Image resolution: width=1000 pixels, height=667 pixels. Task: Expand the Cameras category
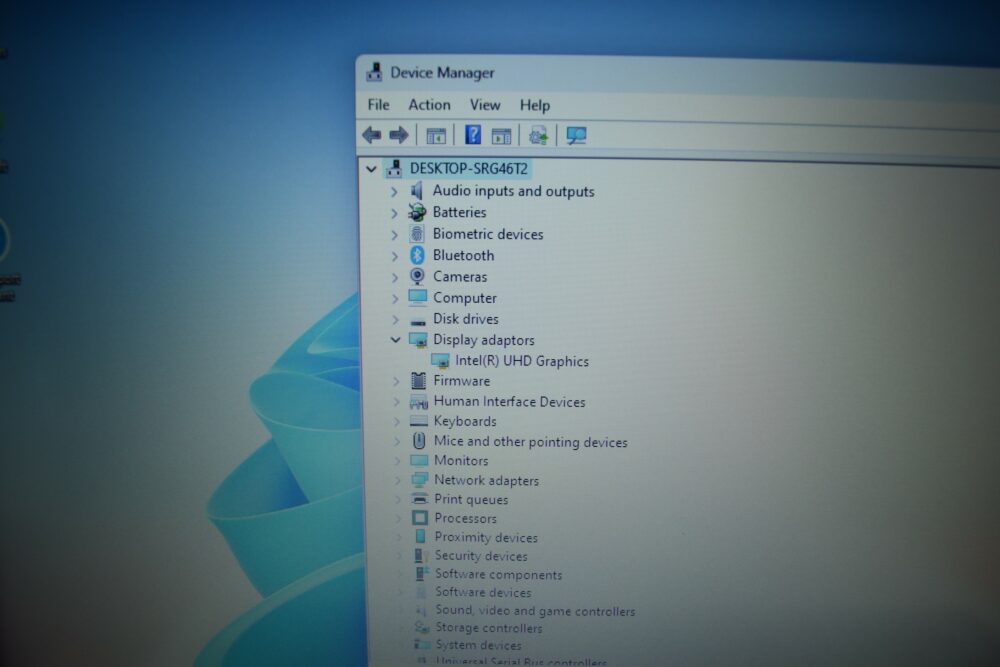pos(395,277)
